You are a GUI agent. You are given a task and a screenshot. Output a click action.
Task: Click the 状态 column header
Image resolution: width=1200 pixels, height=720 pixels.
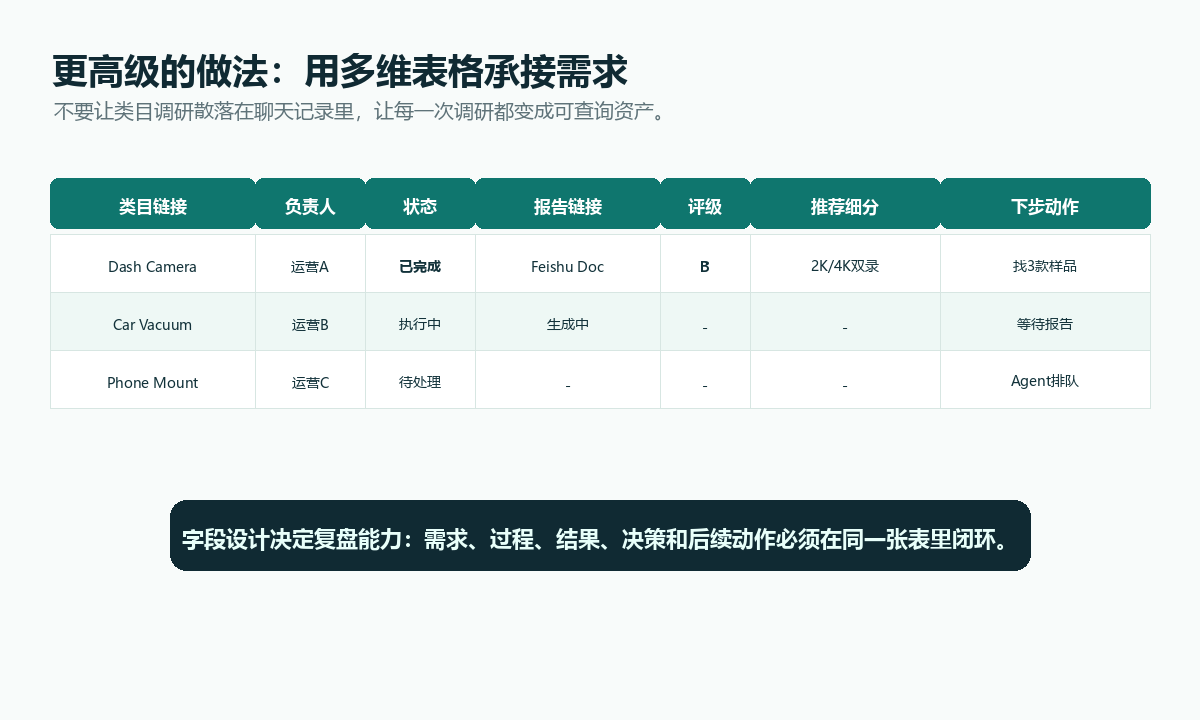tap(420, 204)
